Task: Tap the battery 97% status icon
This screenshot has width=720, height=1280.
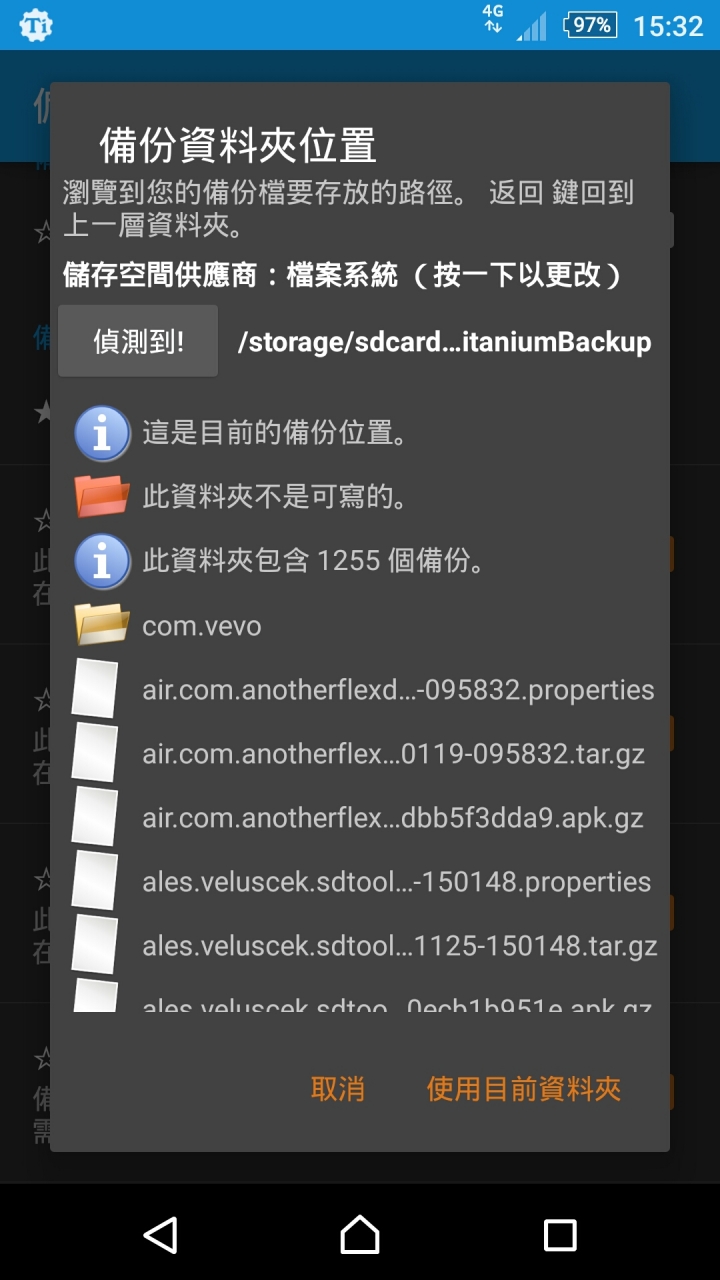Action: [x=591, y=25]
